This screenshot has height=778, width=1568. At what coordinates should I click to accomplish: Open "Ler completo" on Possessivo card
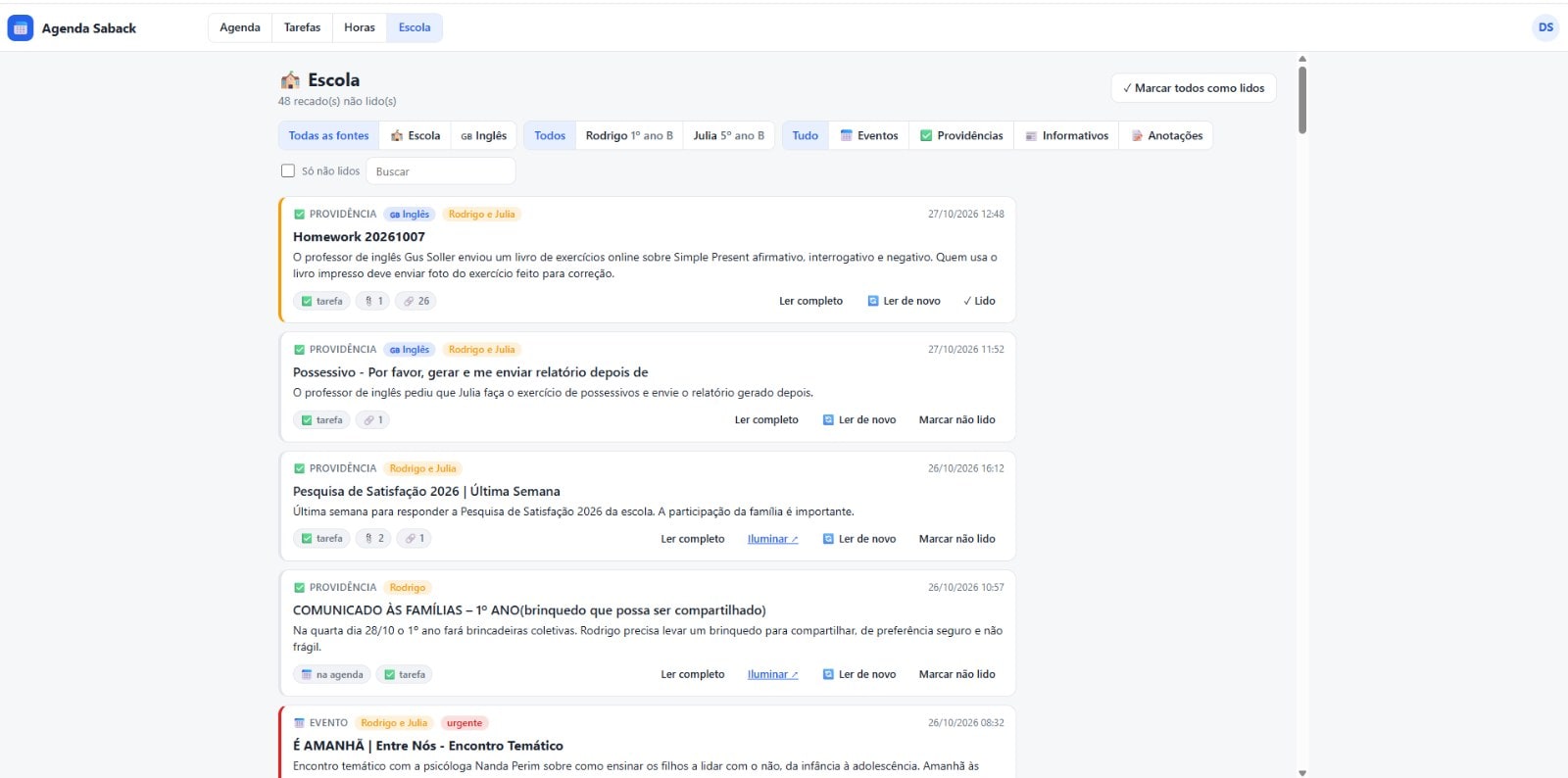(766, 419)
